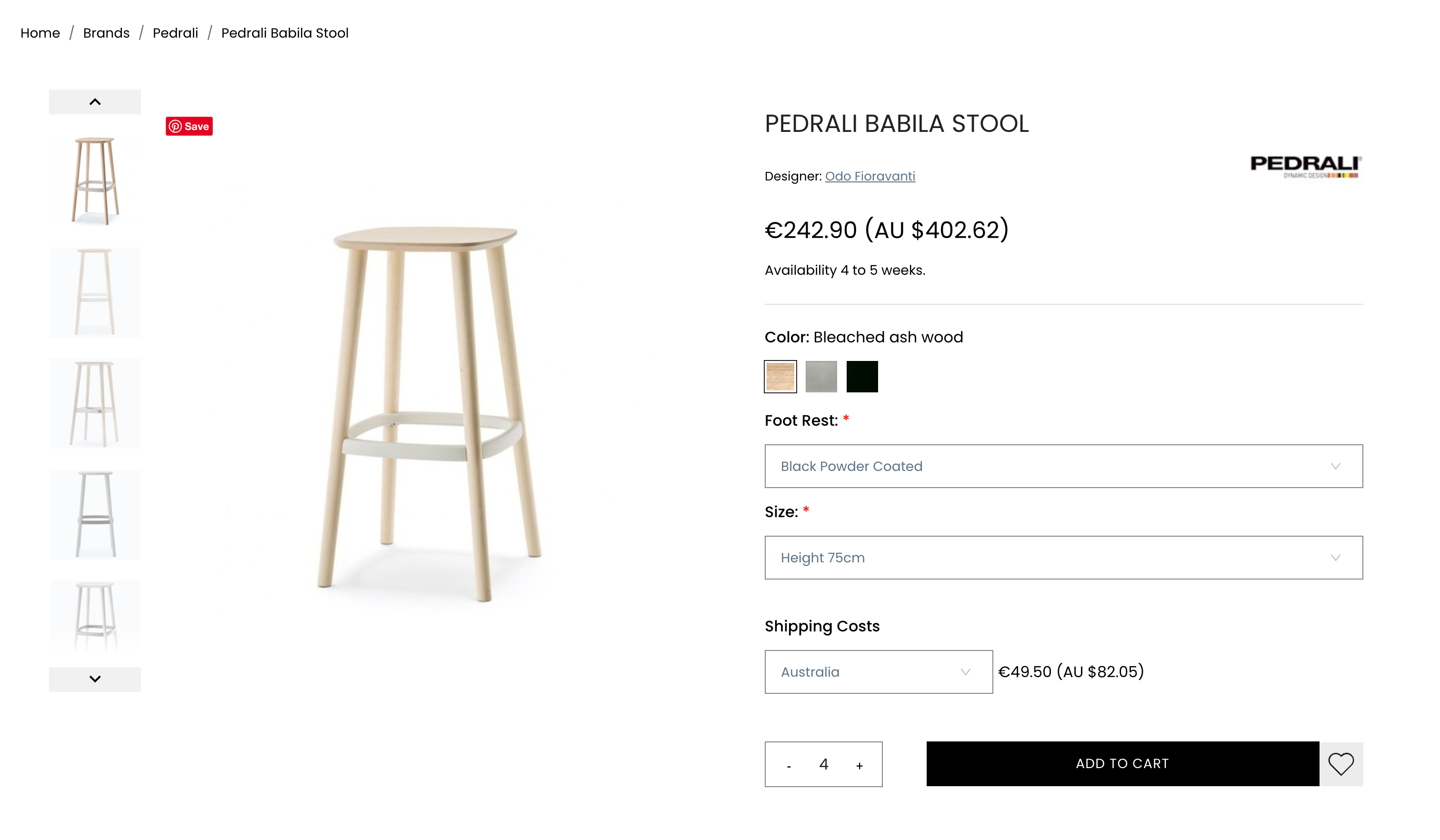
Task: Click the heart wishlist icon
Action: (x=1342, y=764)
